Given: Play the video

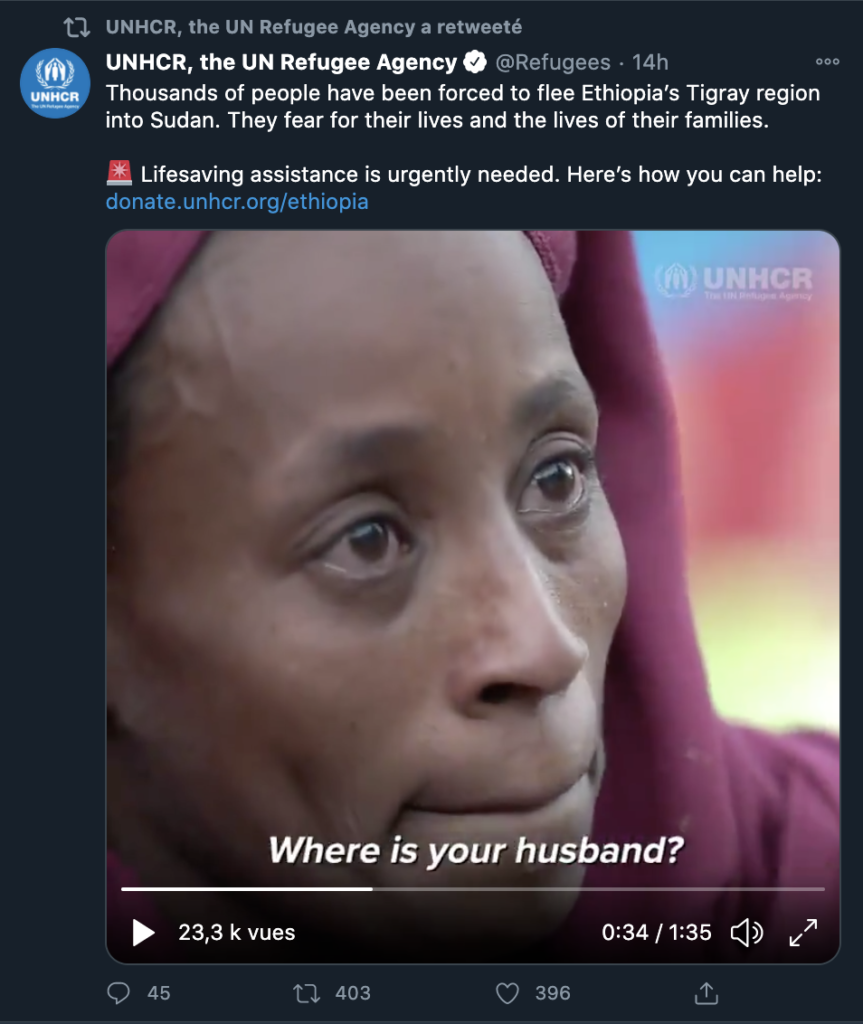Looking at the screenshot, I should click(x=144, y=933).
